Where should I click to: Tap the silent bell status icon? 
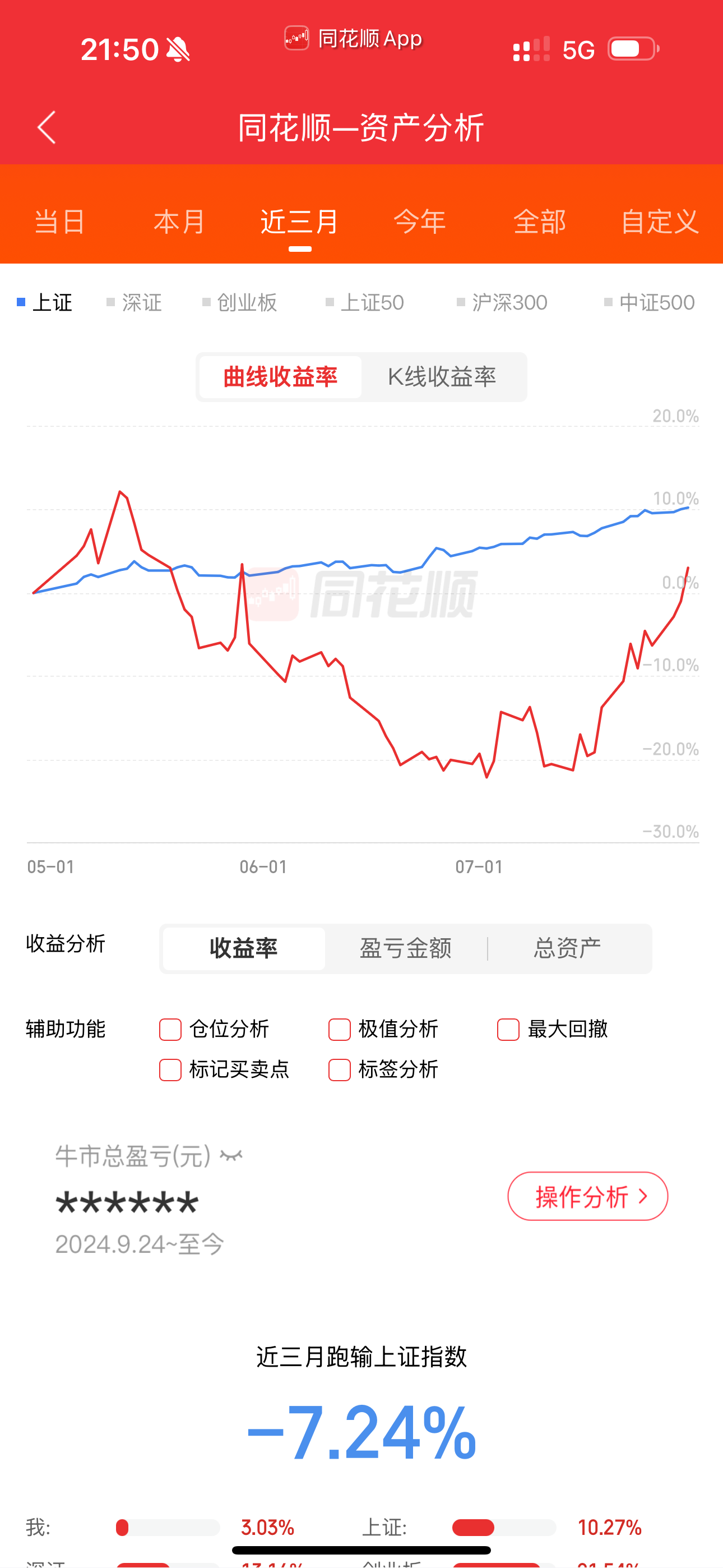(x=178, y=49)
